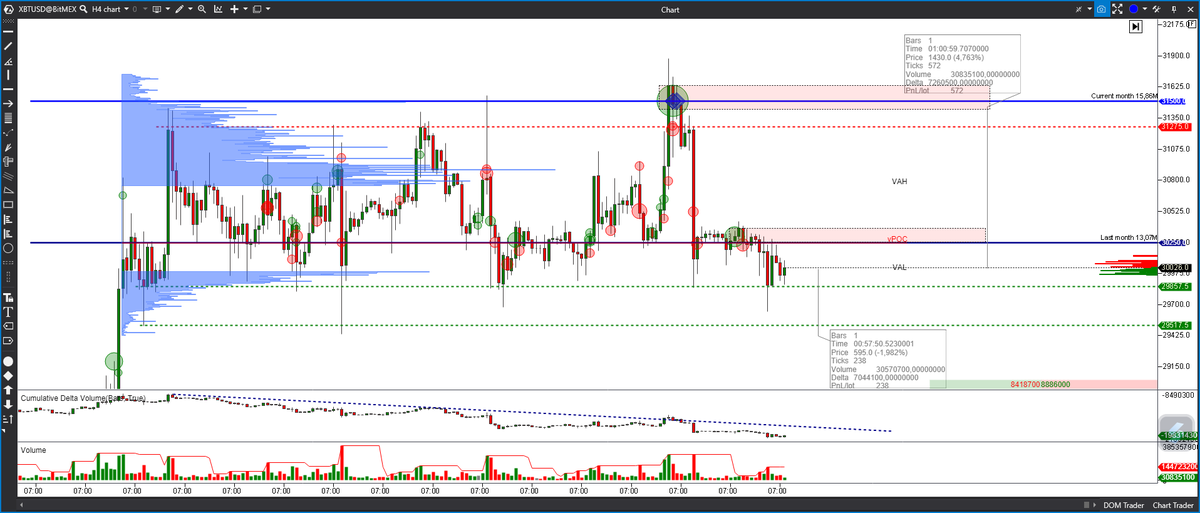Click the application logo icon in the title bar
1200x513 pixels.
pos(9,9)
